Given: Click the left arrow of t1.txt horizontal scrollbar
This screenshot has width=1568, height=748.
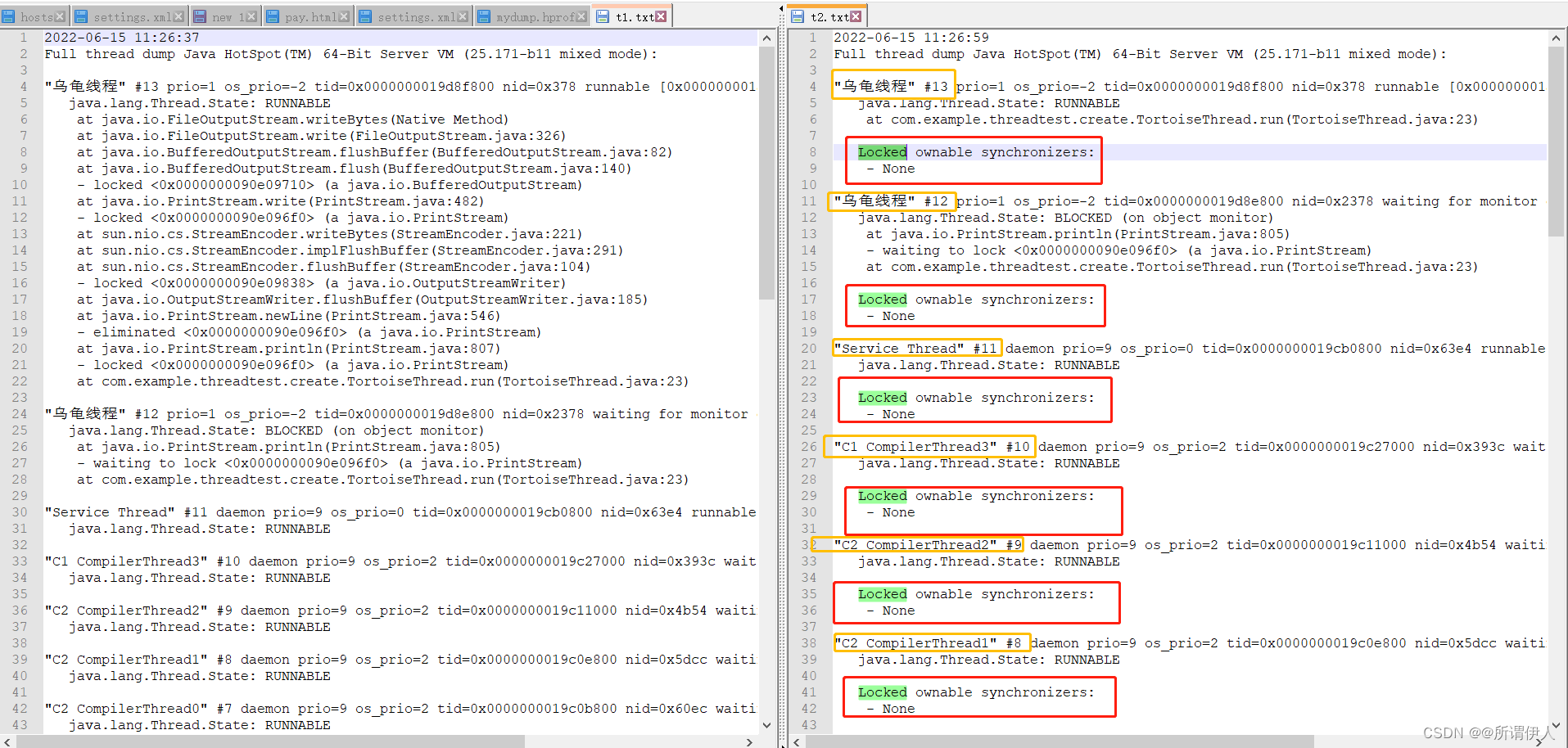Looking at the screenshot, I should (7, 741).
